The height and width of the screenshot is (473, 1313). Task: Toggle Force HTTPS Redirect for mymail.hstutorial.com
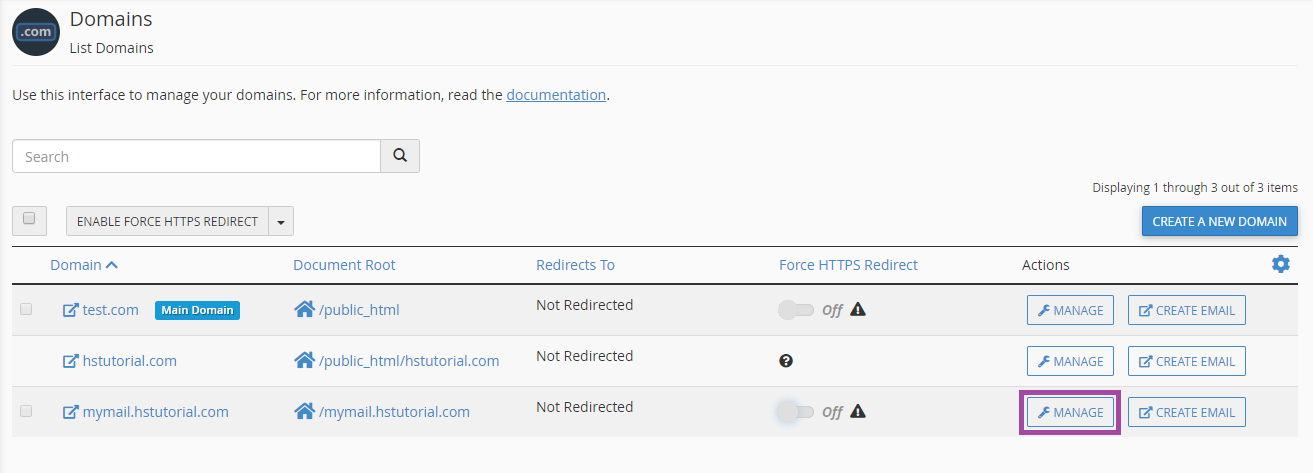[x=797, y=412]
